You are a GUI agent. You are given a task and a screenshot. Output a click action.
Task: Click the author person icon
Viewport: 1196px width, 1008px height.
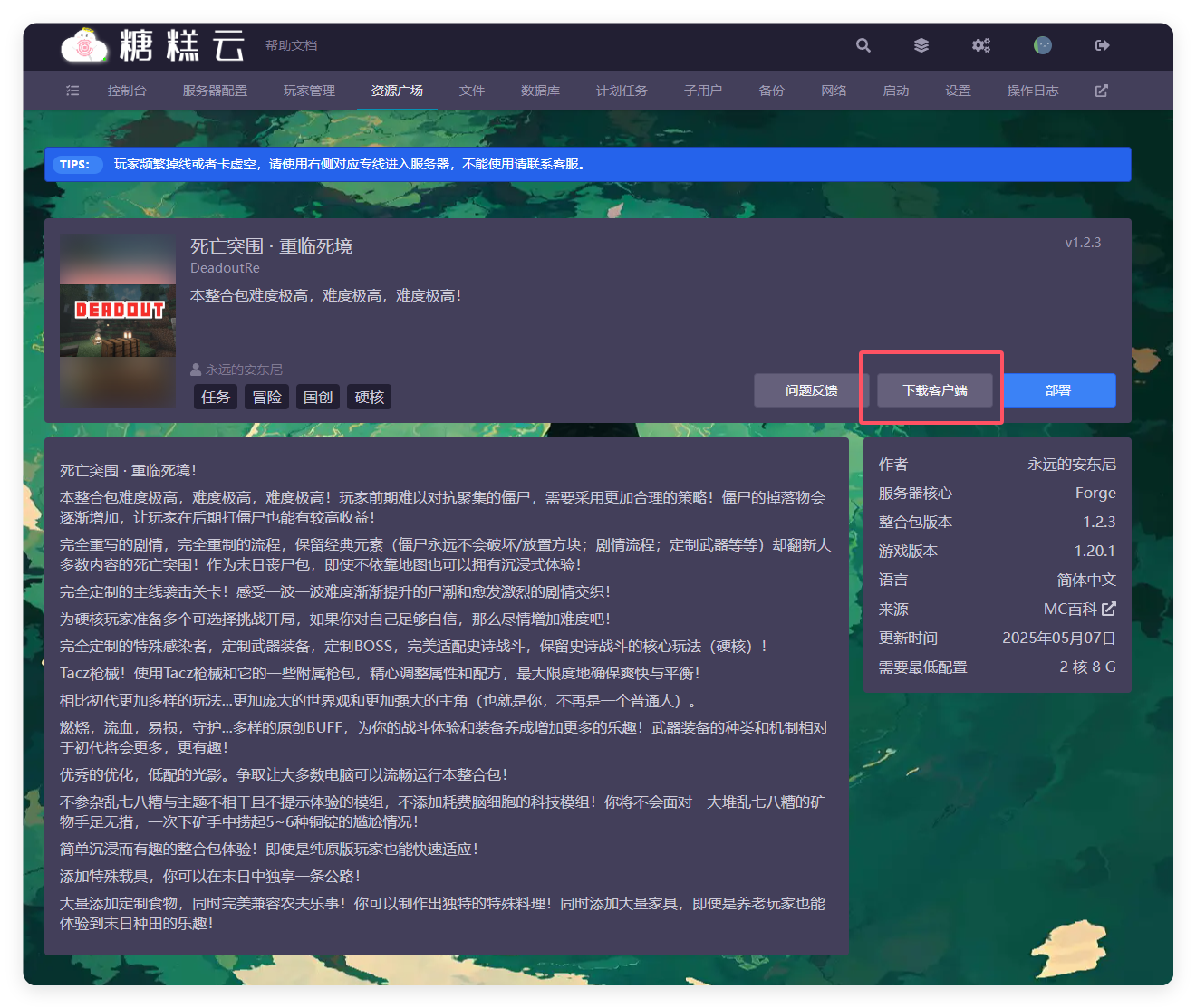196,370
